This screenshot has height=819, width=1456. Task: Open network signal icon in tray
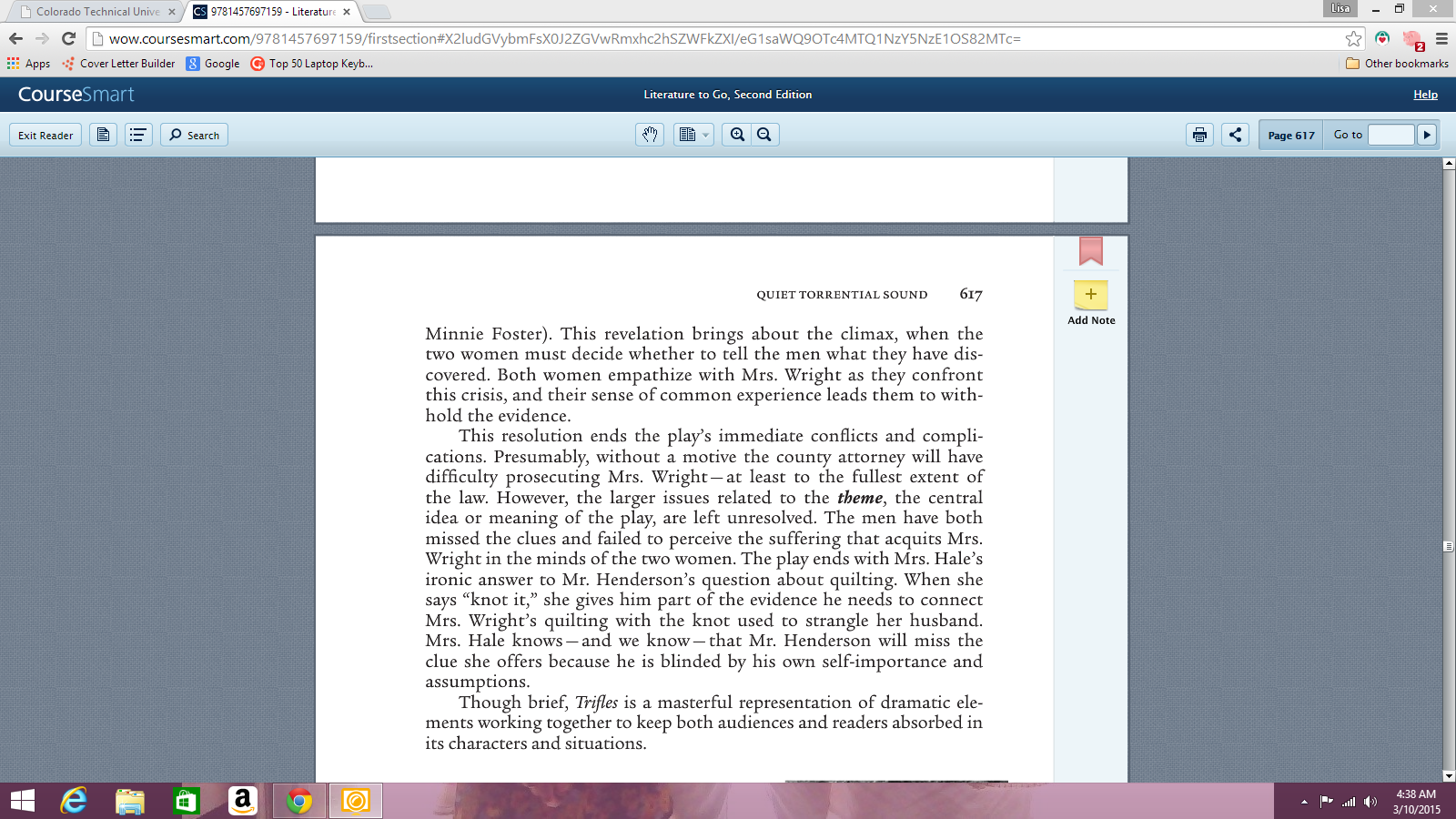(1349, 802)
